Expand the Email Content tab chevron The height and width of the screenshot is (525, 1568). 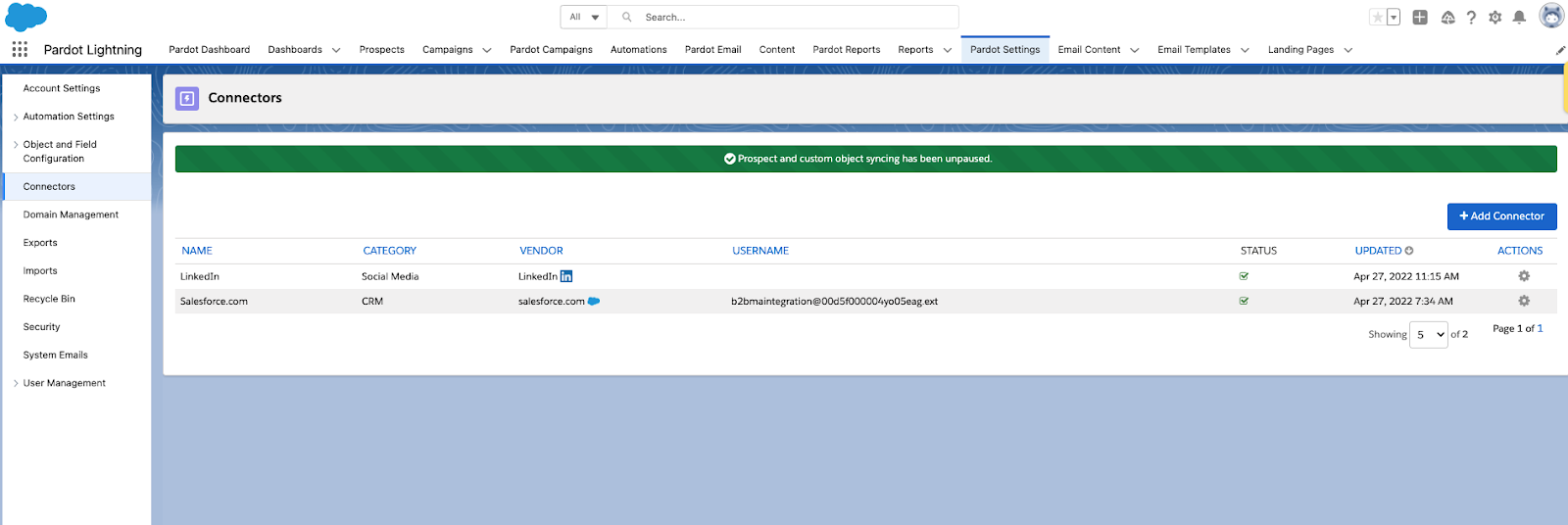click(1135, 50)
